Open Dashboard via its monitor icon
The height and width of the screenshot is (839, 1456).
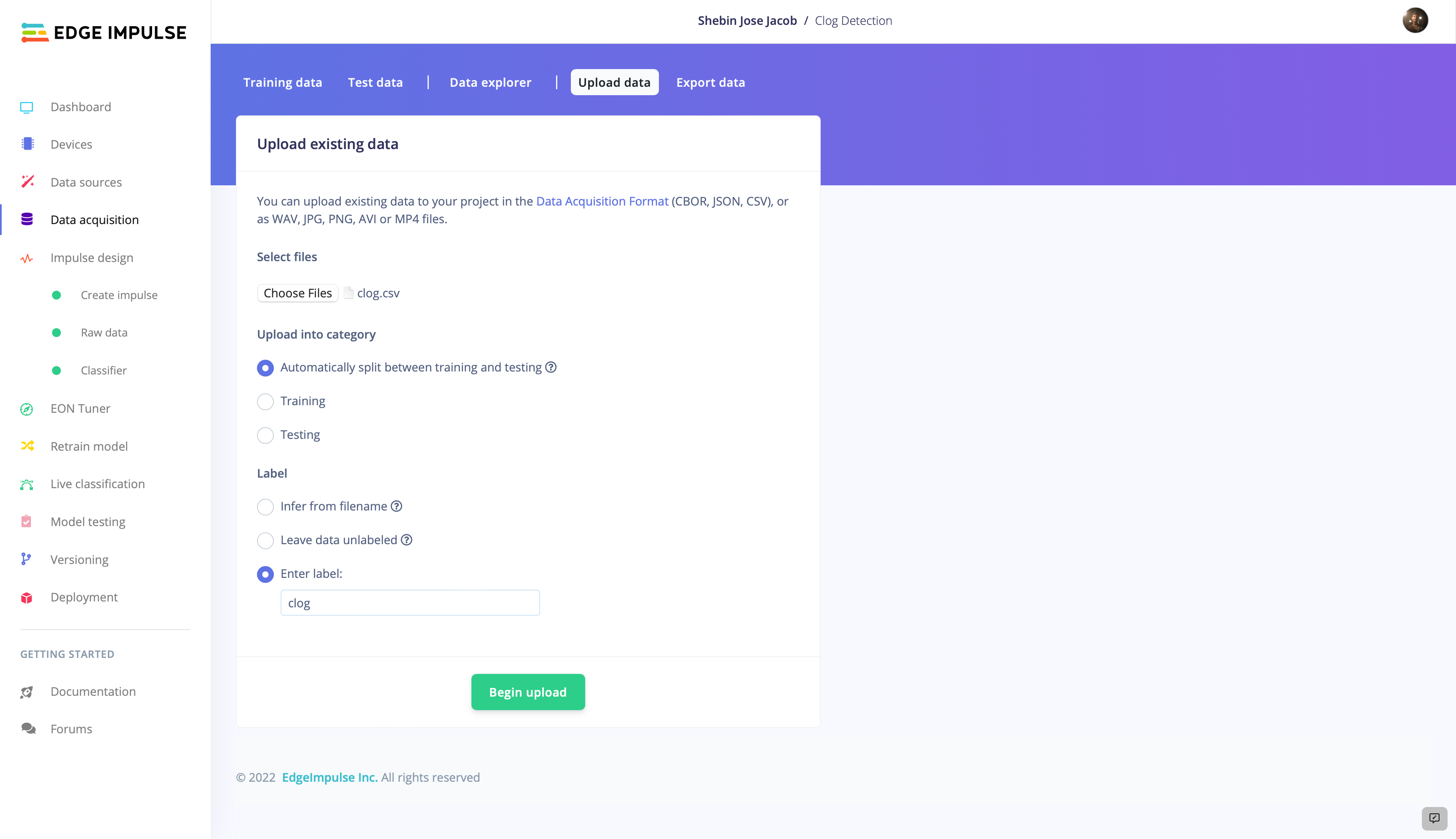[27, 107]
